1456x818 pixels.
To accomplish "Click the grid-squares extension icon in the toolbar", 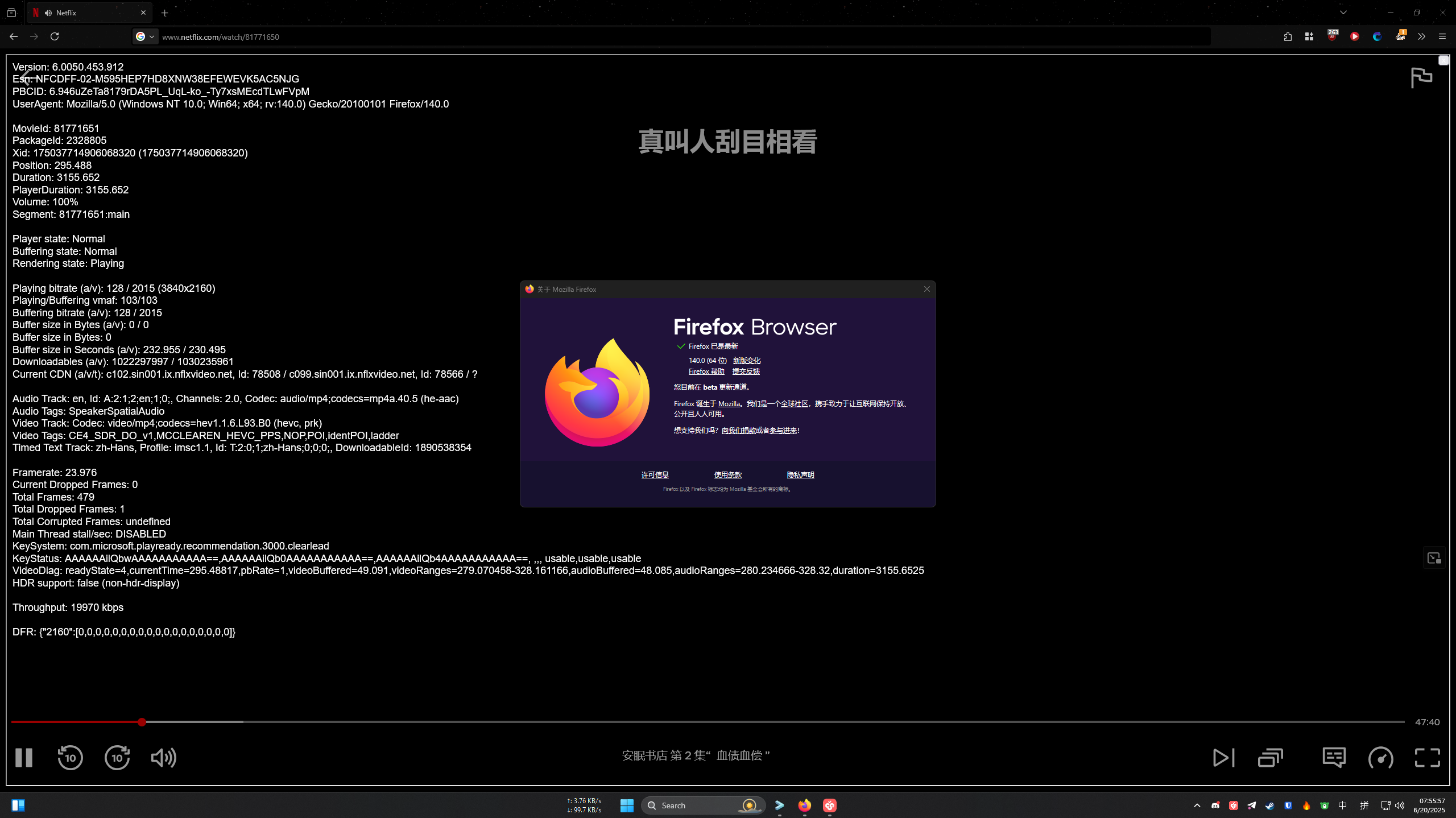I will [x=1309, y=36].
